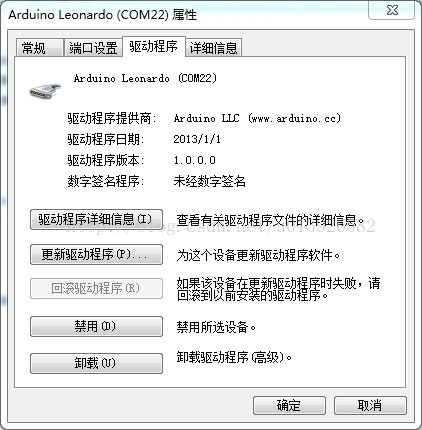Uninstall driver with 卸载(U) button
Screen dimensions: 422x430
[96, 363]
